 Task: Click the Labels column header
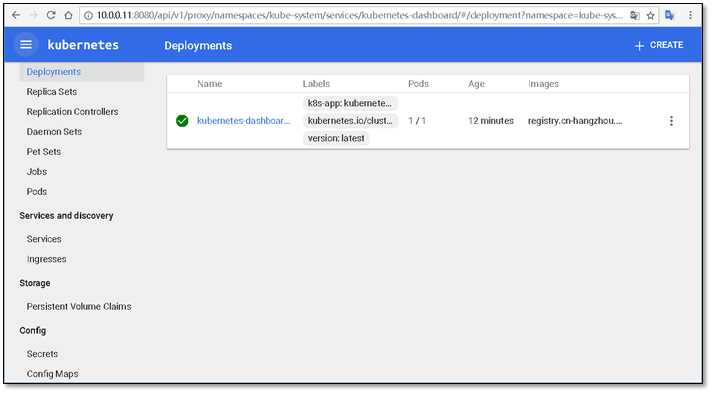tap(316, 84)
